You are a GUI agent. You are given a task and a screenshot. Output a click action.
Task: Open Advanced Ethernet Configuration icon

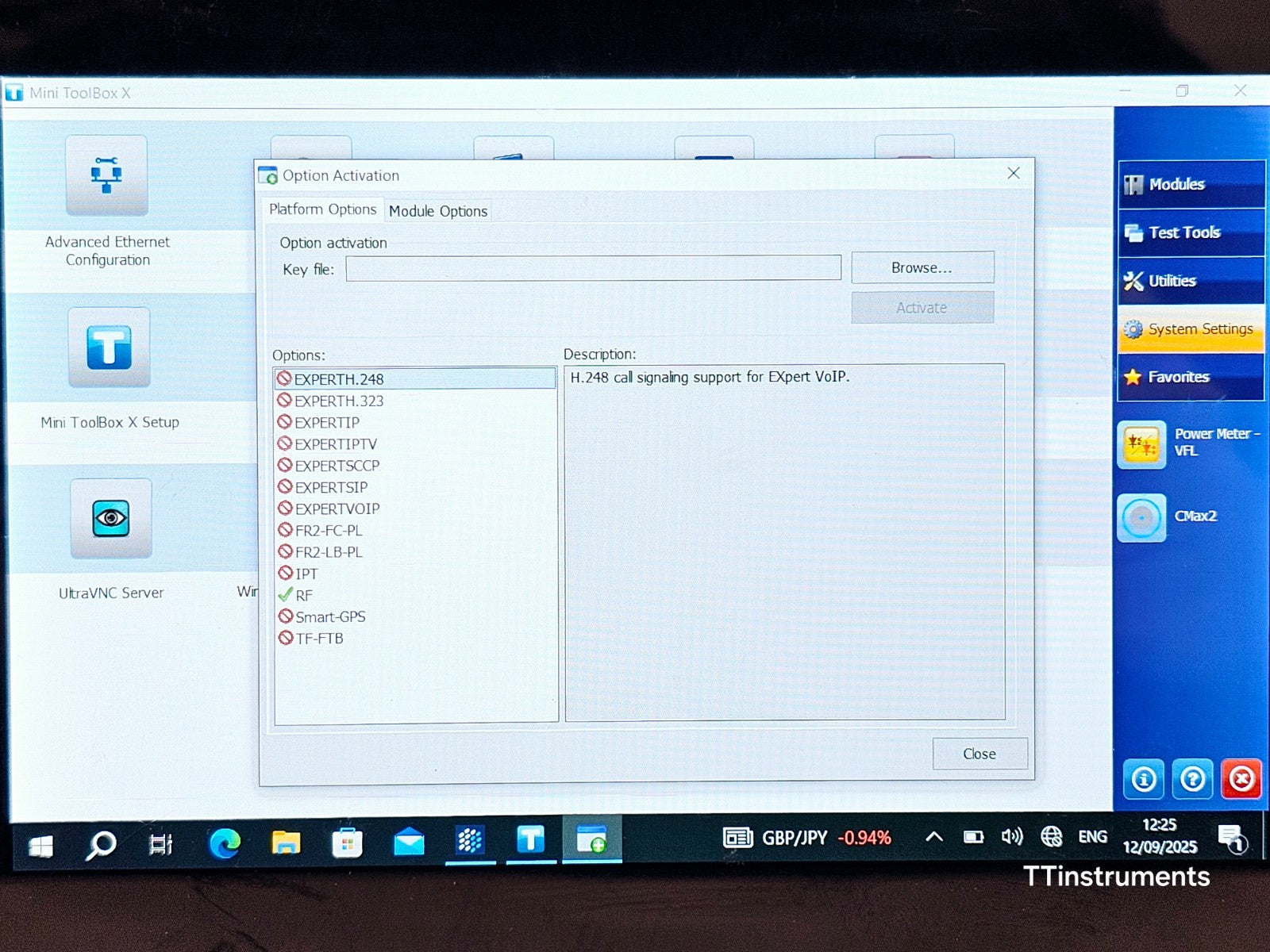(x=106, y=175)
